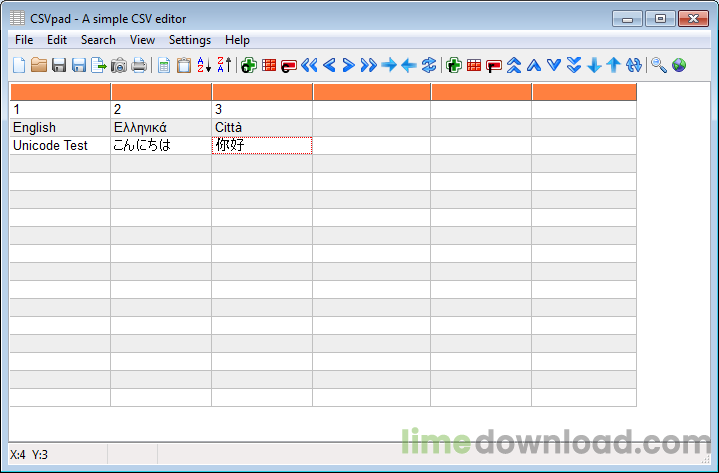Delete row with the red R icon
Image resolution: width=719 pixels, height=473 pixels.
493,66
